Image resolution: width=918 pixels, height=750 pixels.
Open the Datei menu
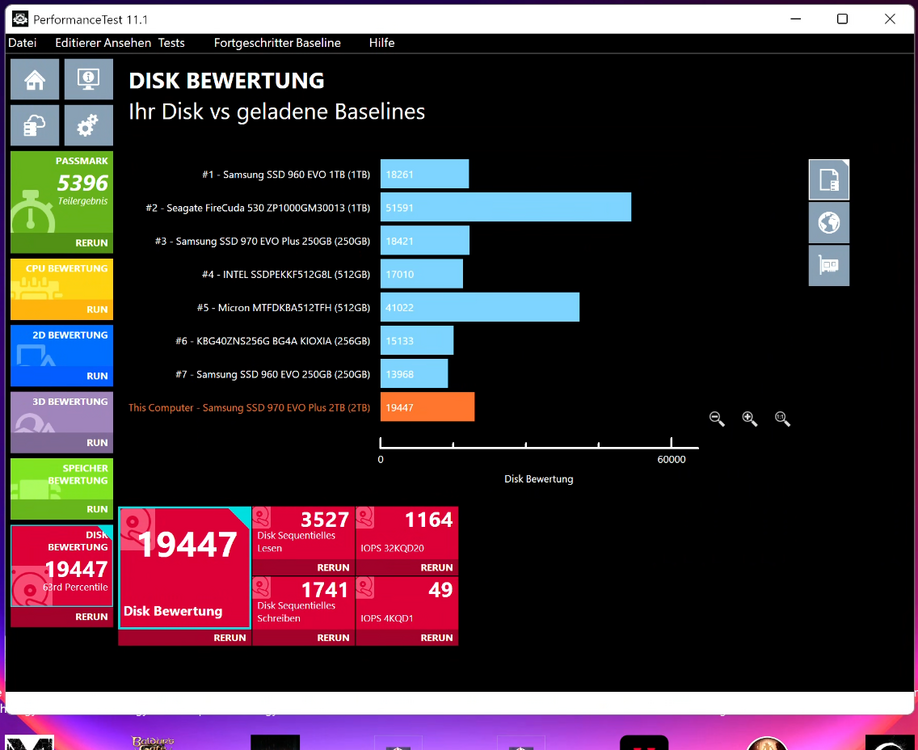[x=22, y=43]
